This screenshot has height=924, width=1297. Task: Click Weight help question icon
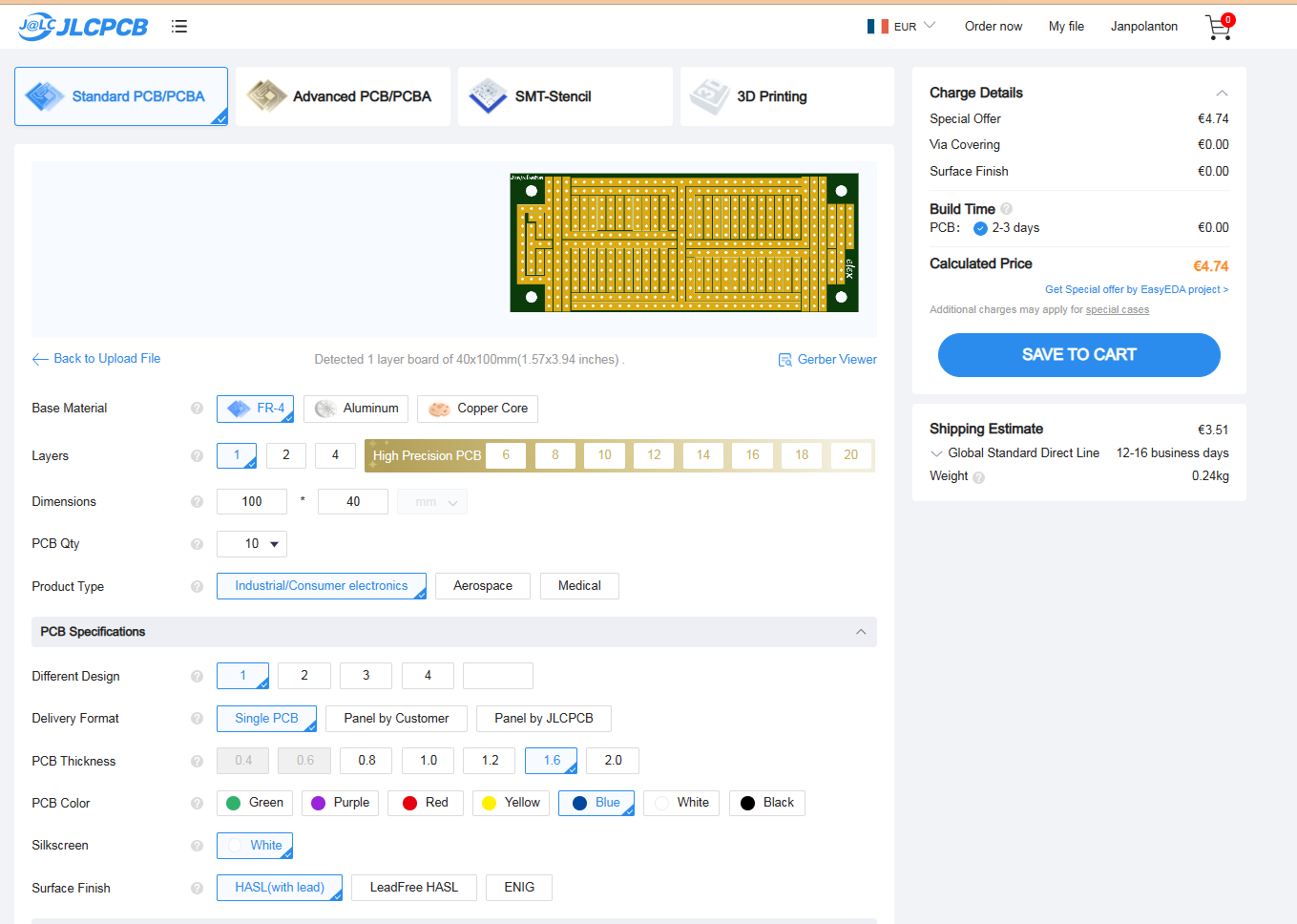[978, 477]
